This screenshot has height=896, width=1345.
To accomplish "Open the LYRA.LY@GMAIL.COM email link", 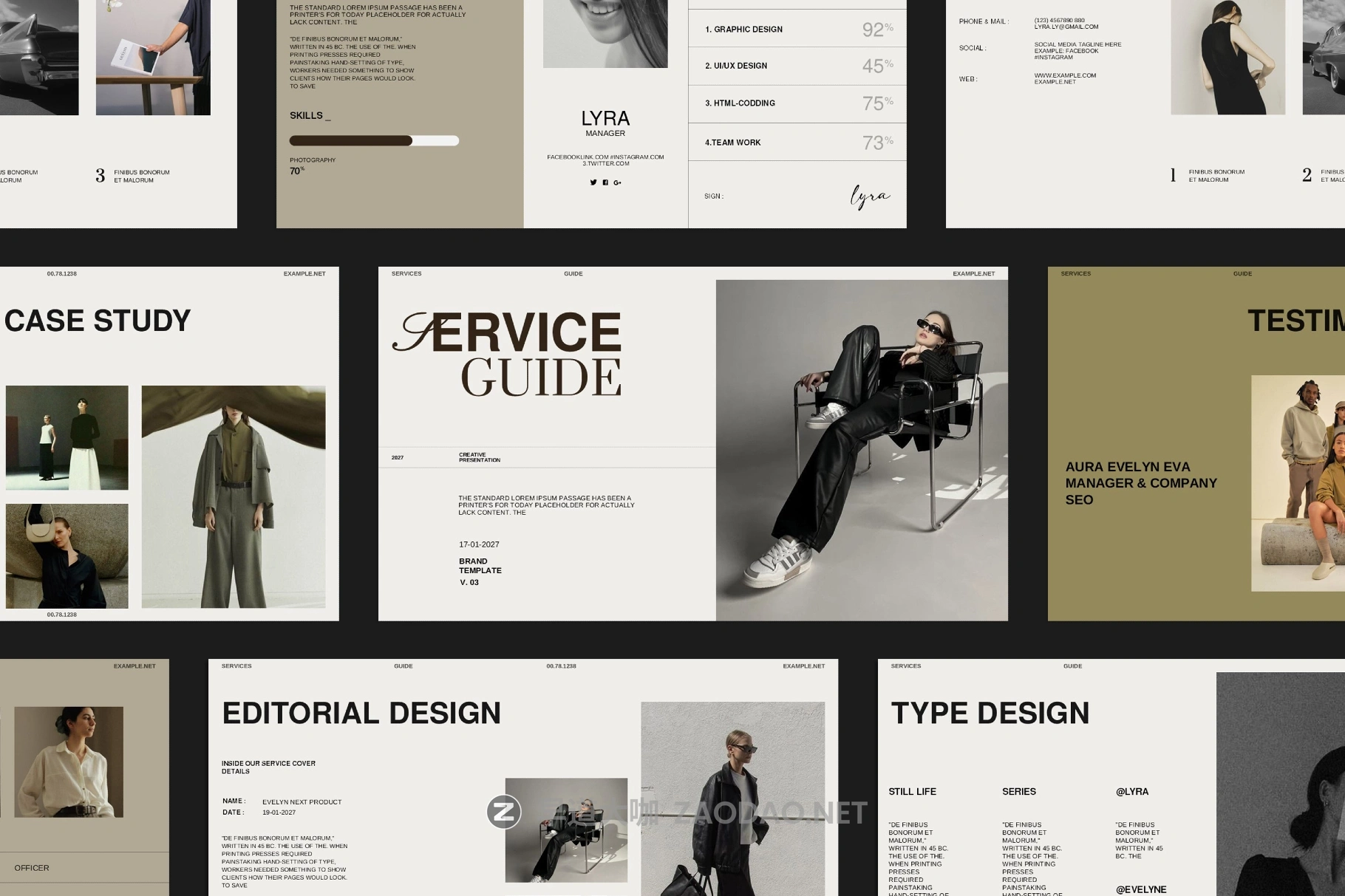I will point(1066,26).
